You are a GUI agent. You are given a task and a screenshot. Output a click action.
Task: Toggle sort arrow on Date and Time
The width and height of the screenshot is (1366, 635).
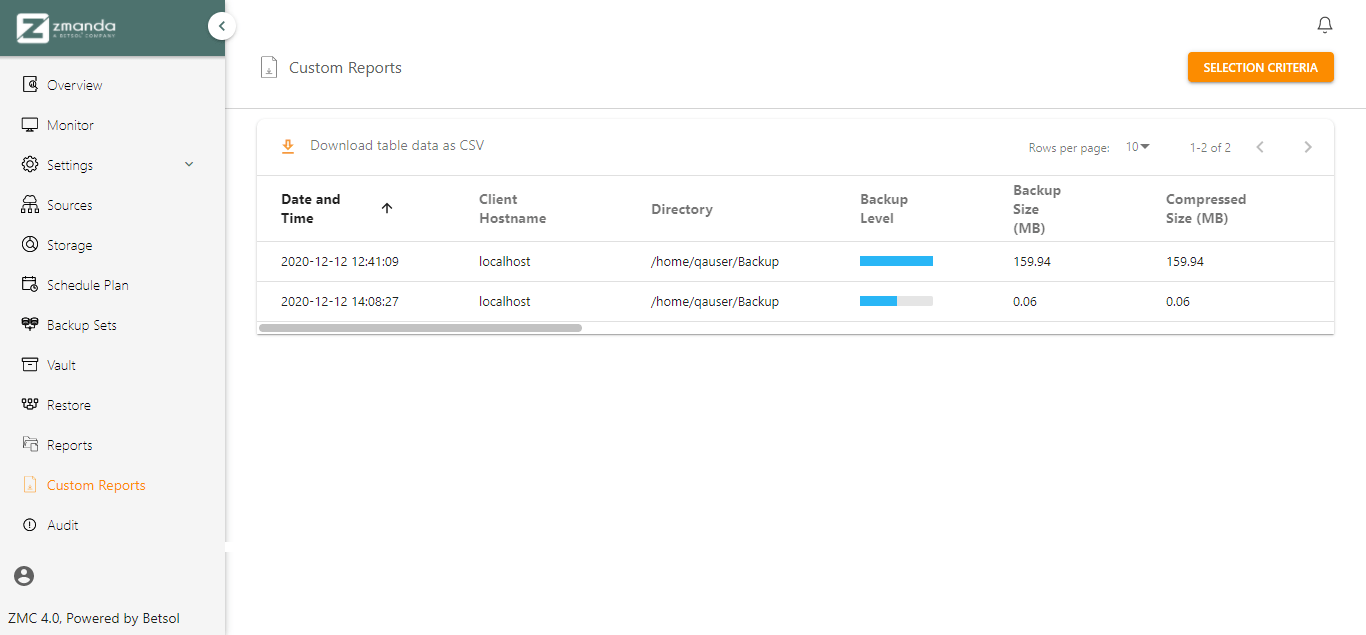click(x=387, y=208)
